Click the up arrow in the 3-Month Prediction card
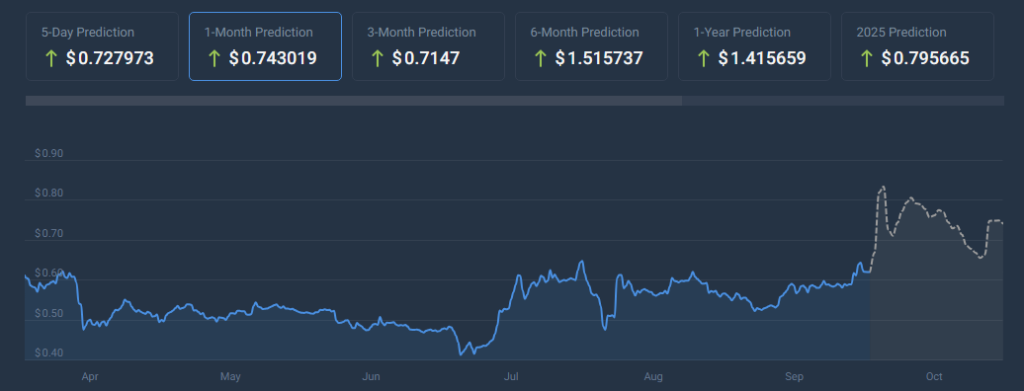 pos(377,59)
